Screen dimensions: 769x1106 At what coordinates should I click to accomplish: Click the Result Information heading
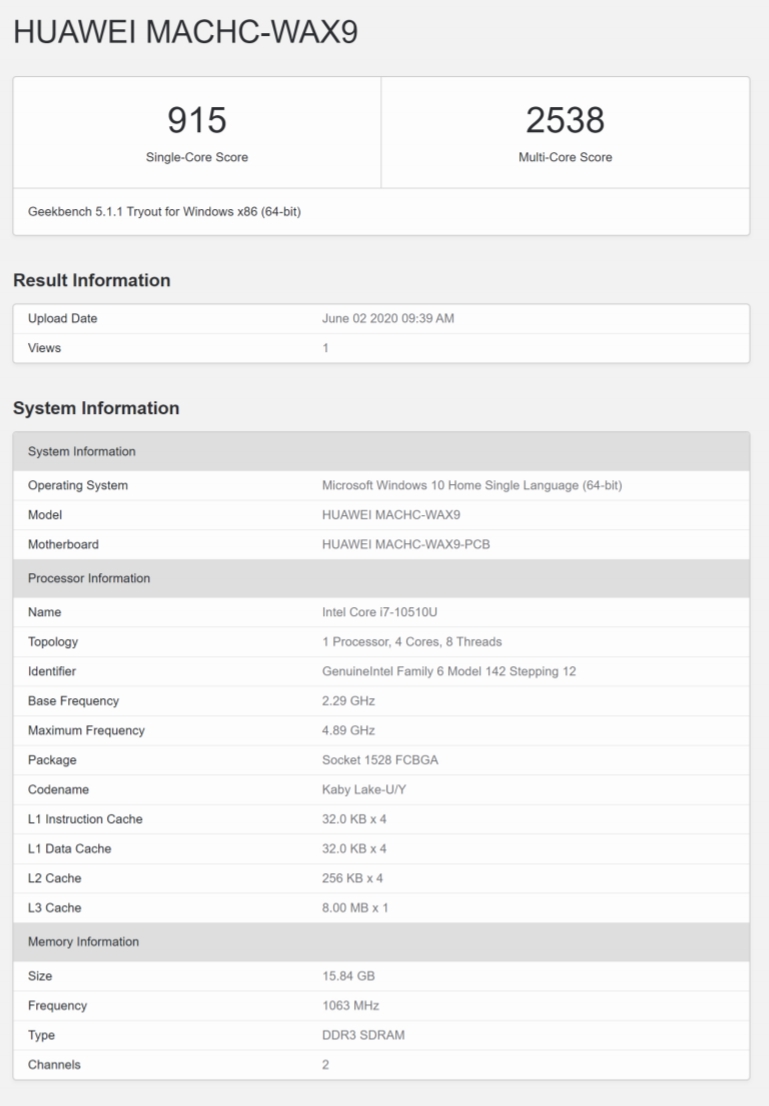(x=92, y=281)
